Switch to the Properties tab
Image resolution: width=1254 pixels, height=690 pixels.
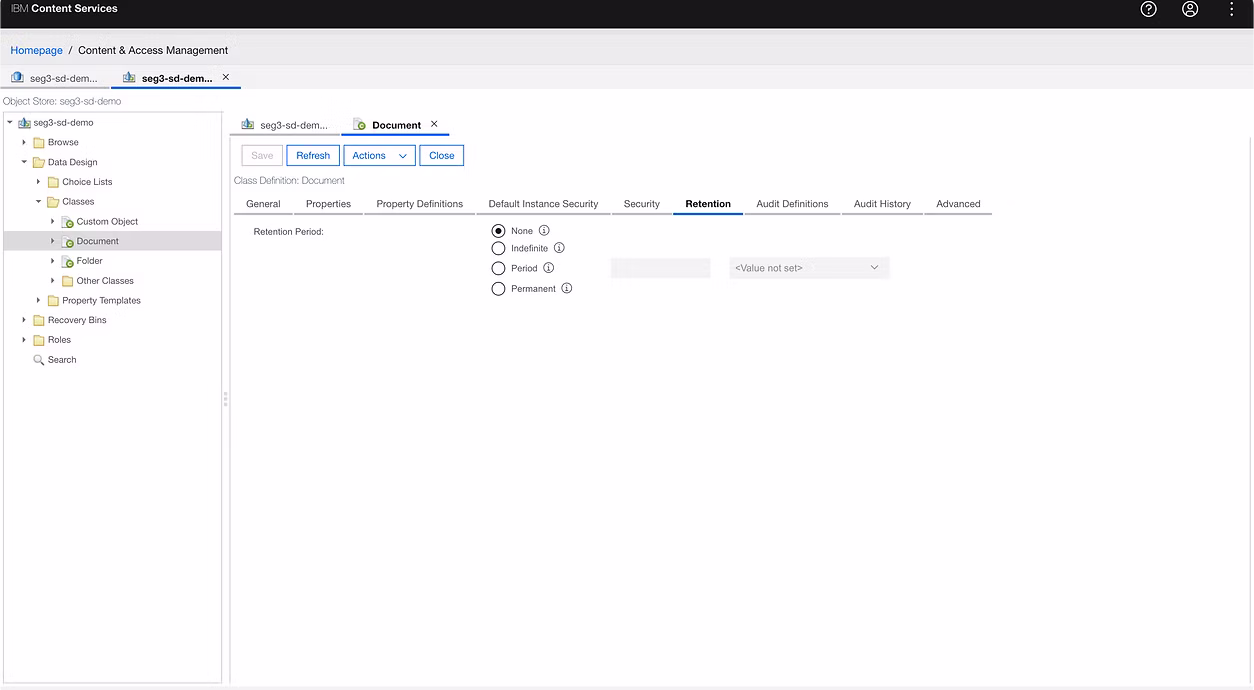(x=328, y=204)
